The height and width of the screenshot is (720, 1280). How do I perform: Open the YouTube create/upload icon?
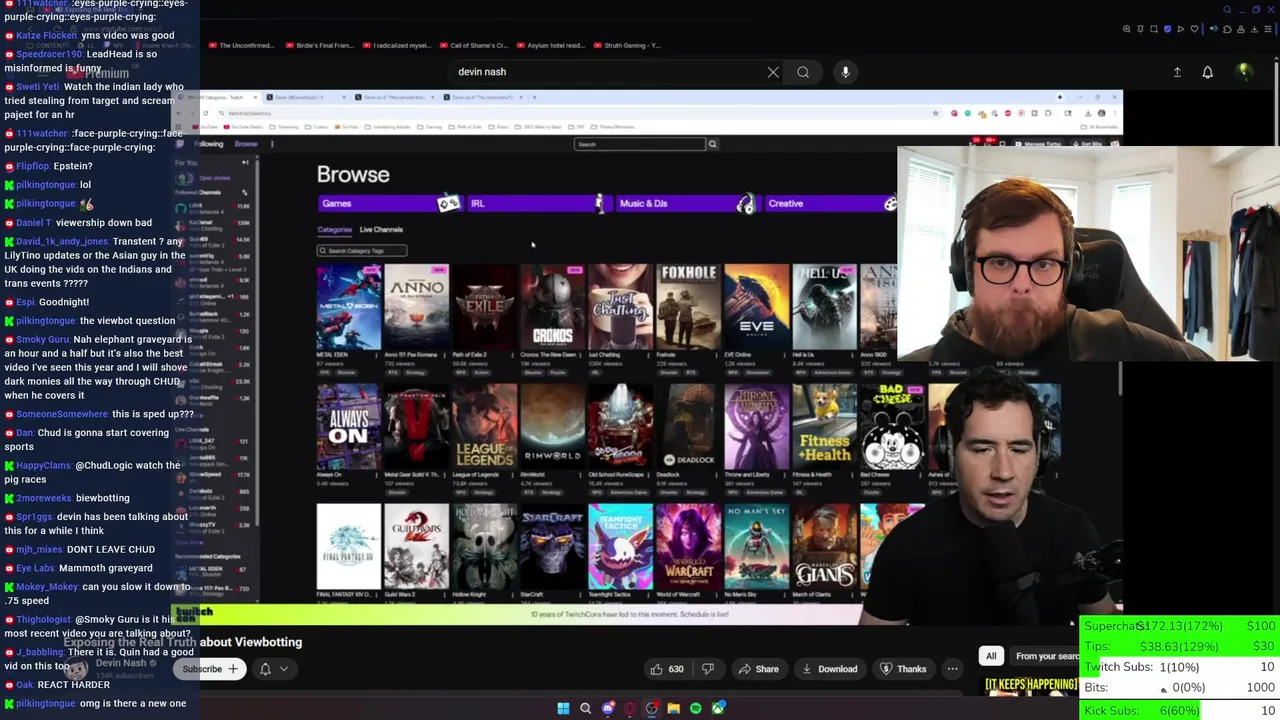[1177, 72]
